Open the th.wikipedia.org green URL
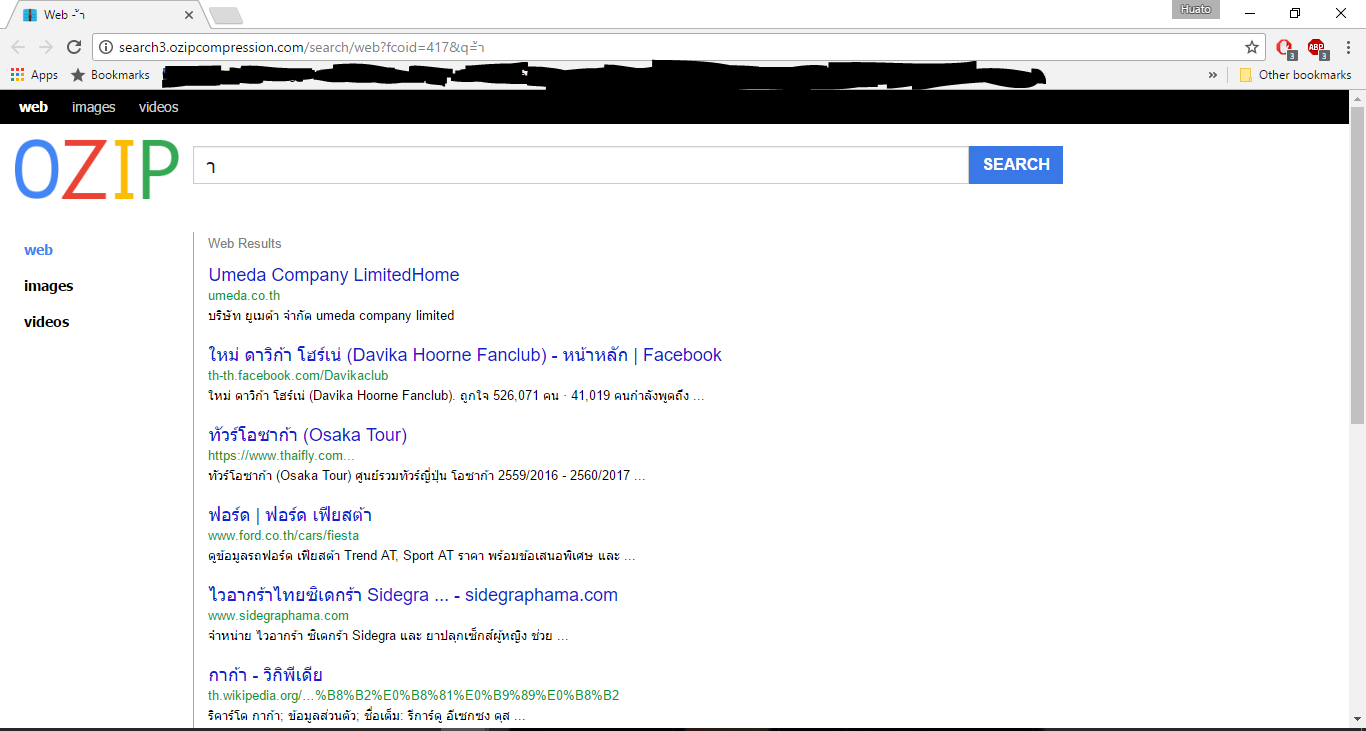Image resolution: width=1366 pixels, height=731 pixels. pyautogui.click(x=414, y=696)
